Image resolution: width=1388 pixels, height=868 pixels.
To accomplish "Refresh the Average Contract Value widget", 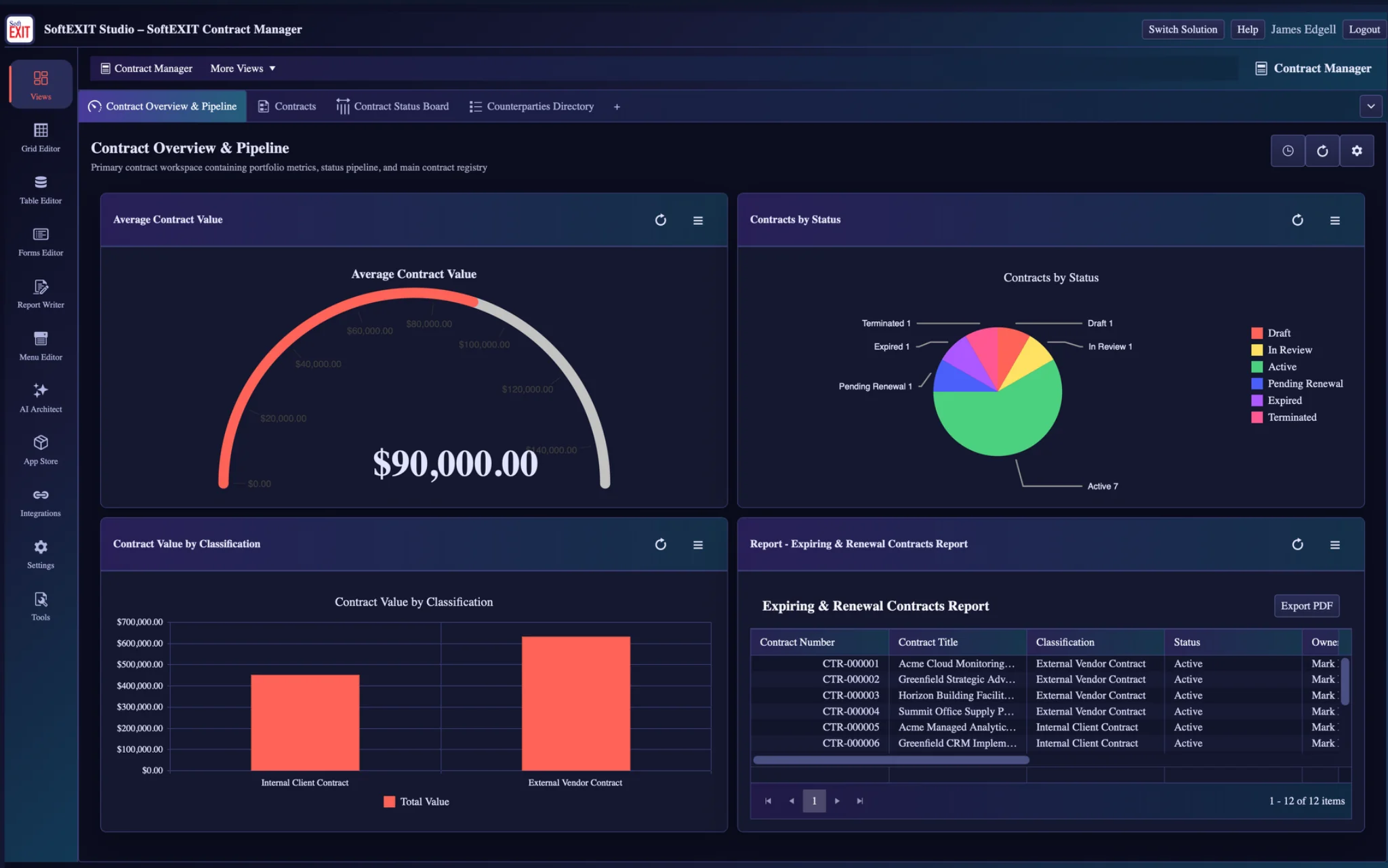I will pyautogui.click(x=661, y=220).
